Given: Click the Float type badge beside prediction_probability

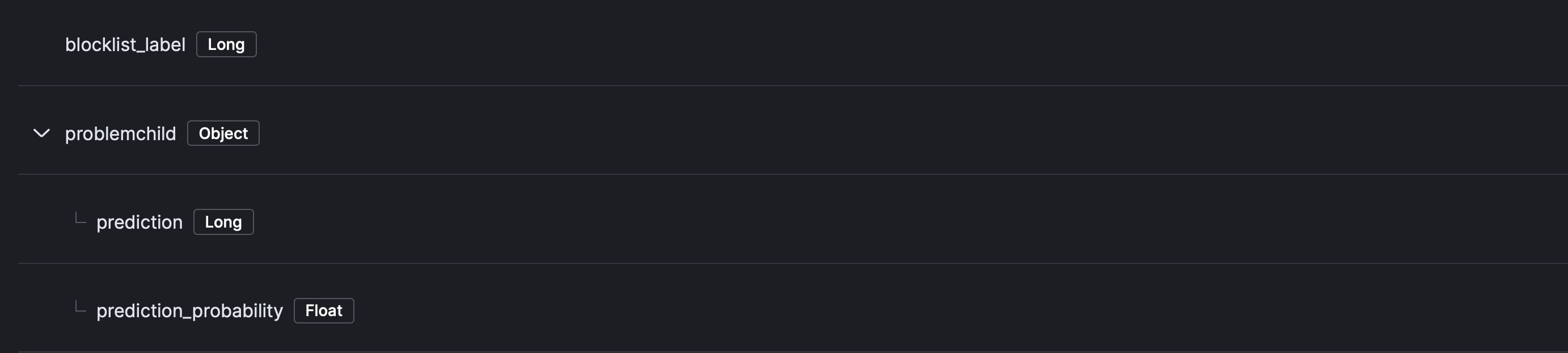Looking at the screenshot, I should click(324, 310).
